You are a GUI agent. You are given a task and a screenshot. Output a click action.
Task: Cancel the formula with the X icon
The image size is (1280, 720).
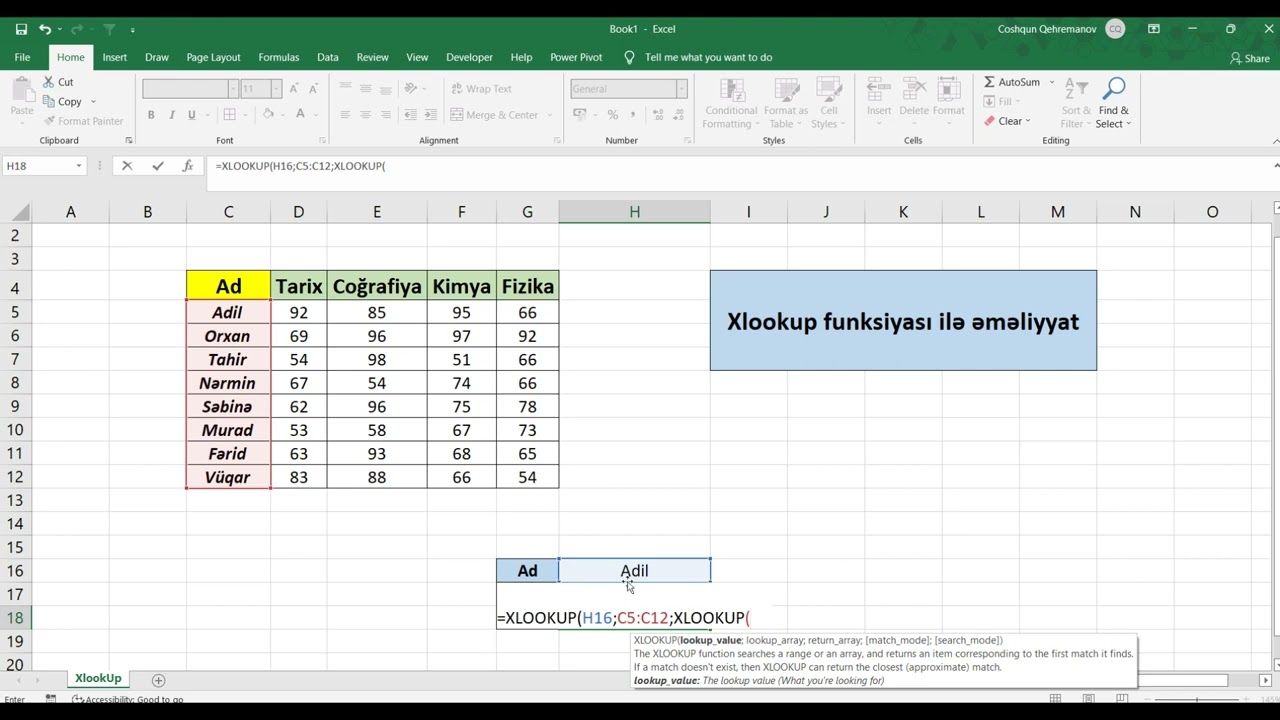[x=127, y=166]
